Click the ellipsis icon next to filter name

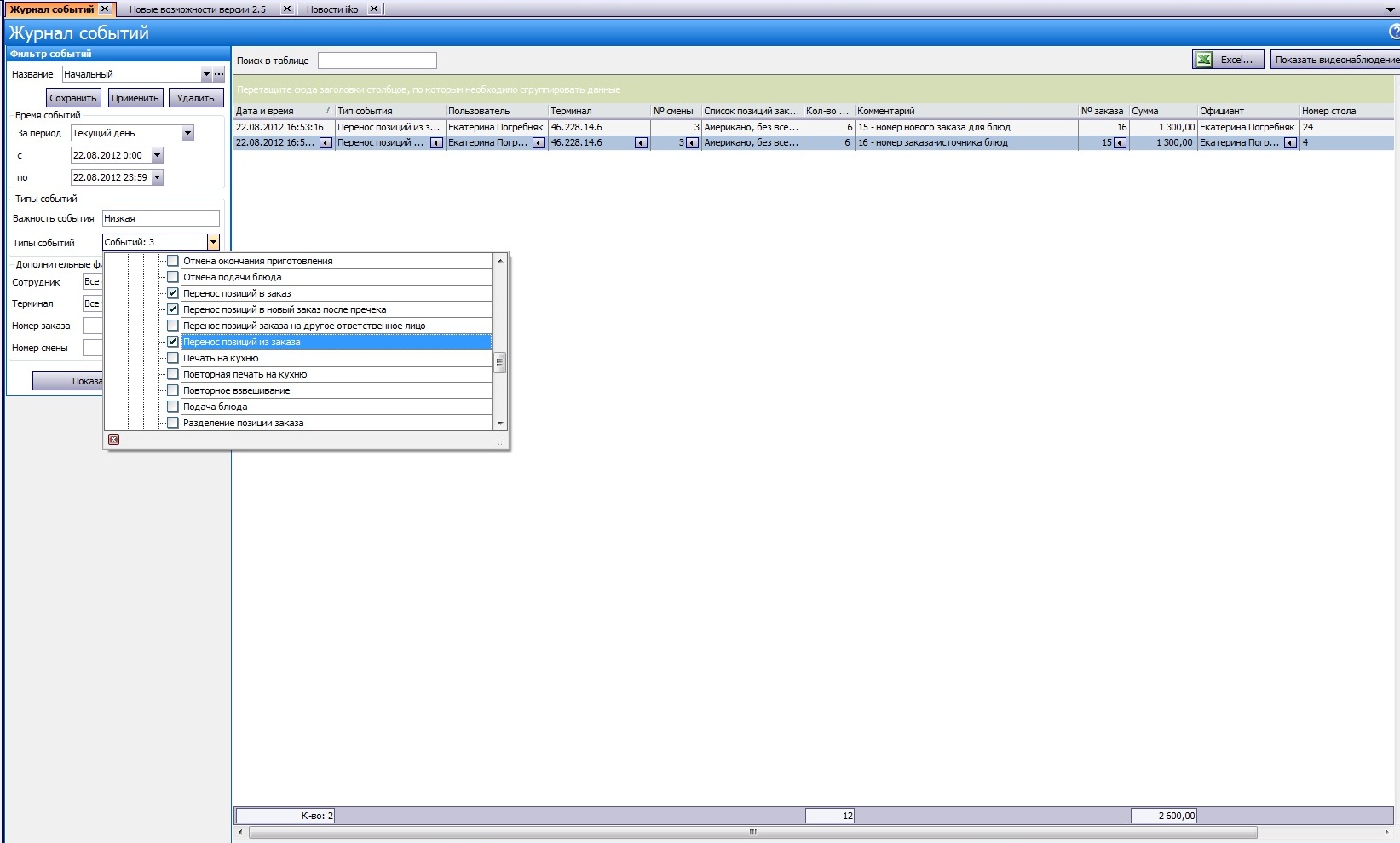(219, 74)
